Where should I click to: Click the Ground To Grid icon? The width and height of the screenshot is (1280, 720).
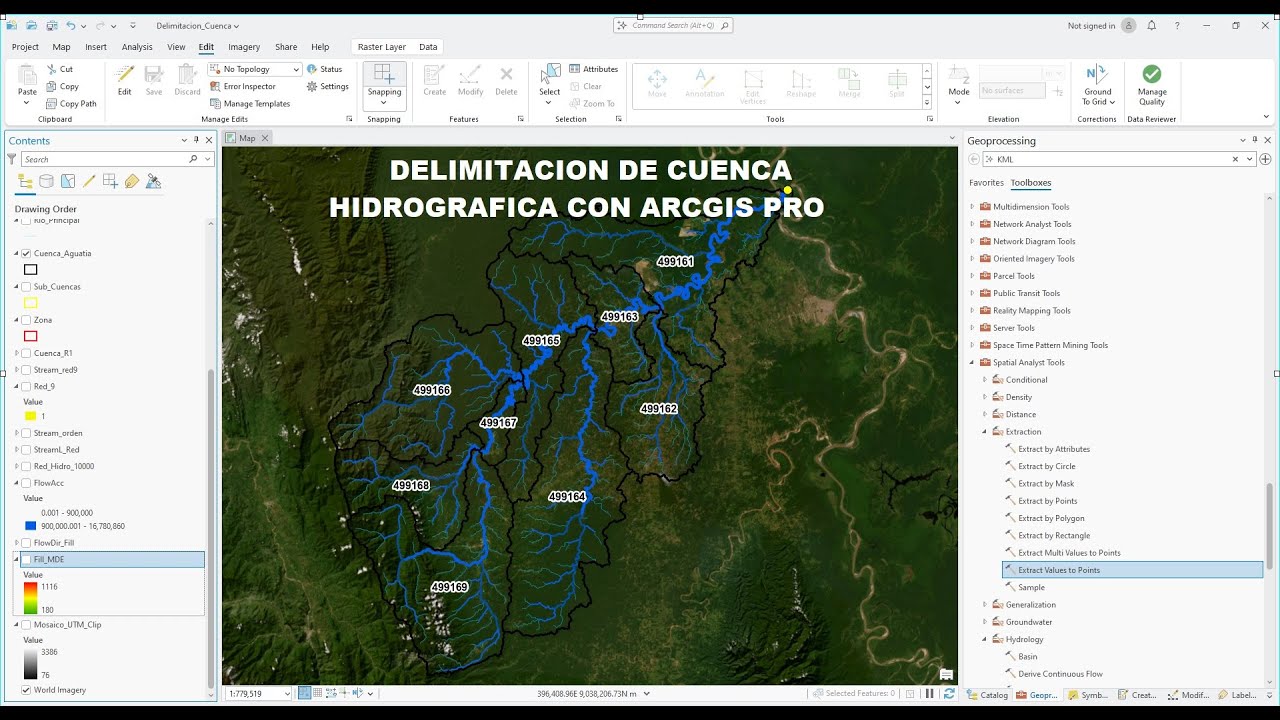1097,74
